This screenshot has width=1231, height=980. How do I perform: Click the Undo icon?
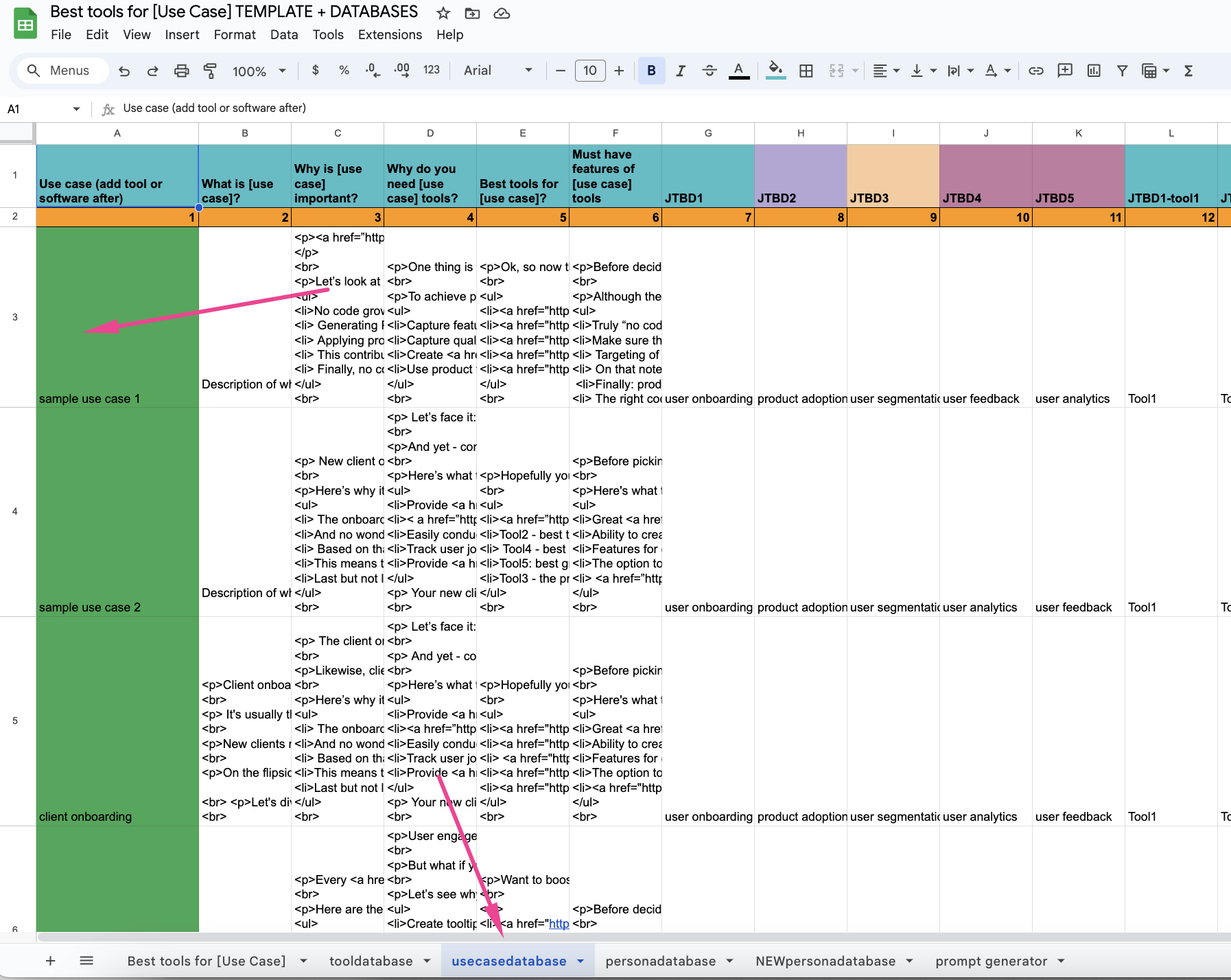pos(124,71)
